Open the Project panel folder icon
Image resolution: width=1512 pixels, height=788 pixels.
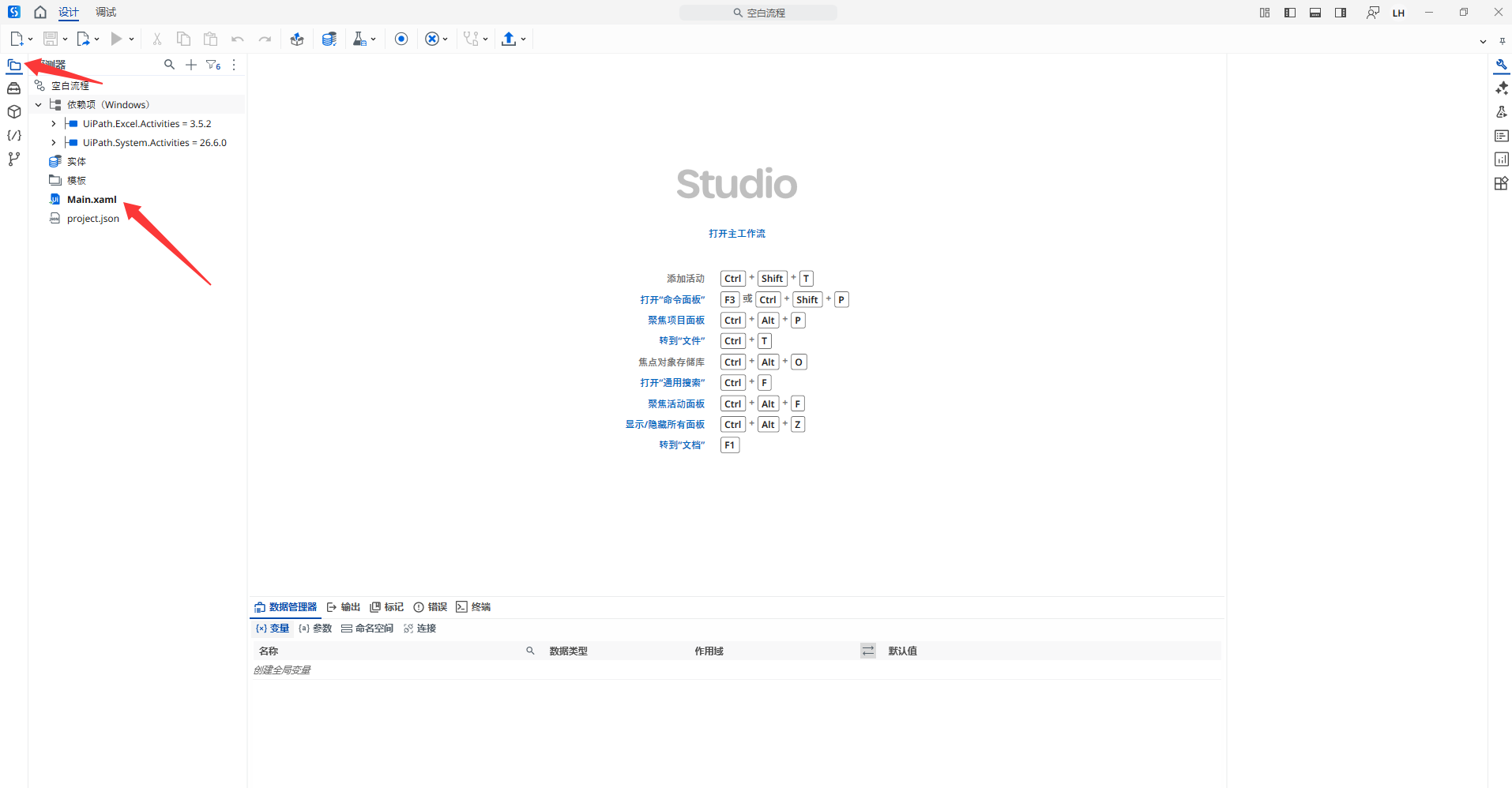coord(14,65)
